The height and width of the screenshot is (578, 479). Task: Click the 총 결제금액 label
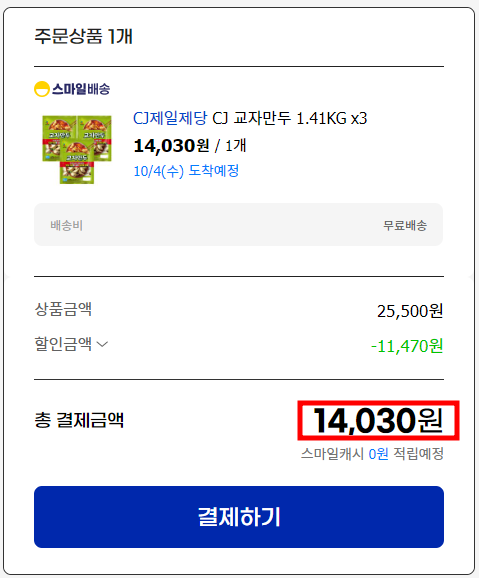pyautogui.click(x=79, y=420)
